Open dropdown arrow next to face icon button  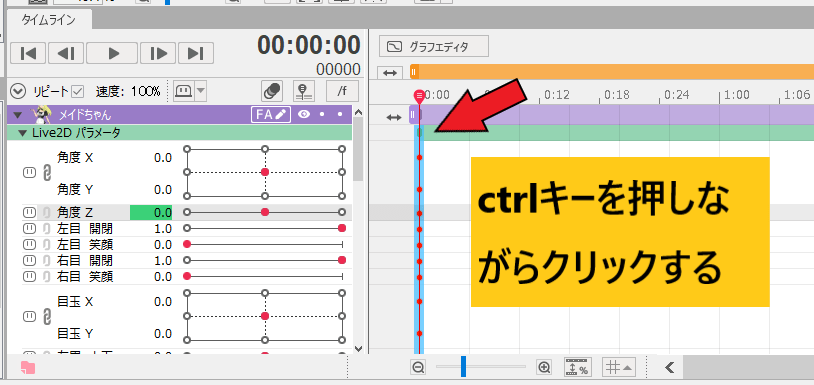[201, 91]
